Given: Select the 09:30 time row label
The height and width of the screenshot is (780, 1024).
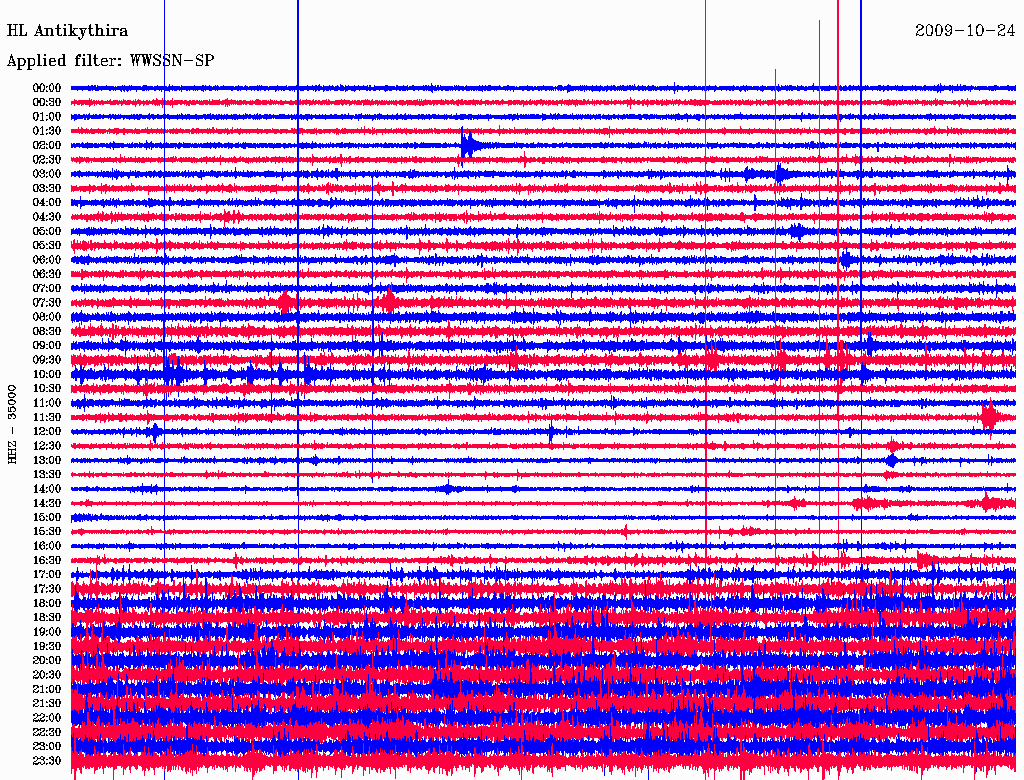Looking at the screenshot, I should (x=47, y=360).
